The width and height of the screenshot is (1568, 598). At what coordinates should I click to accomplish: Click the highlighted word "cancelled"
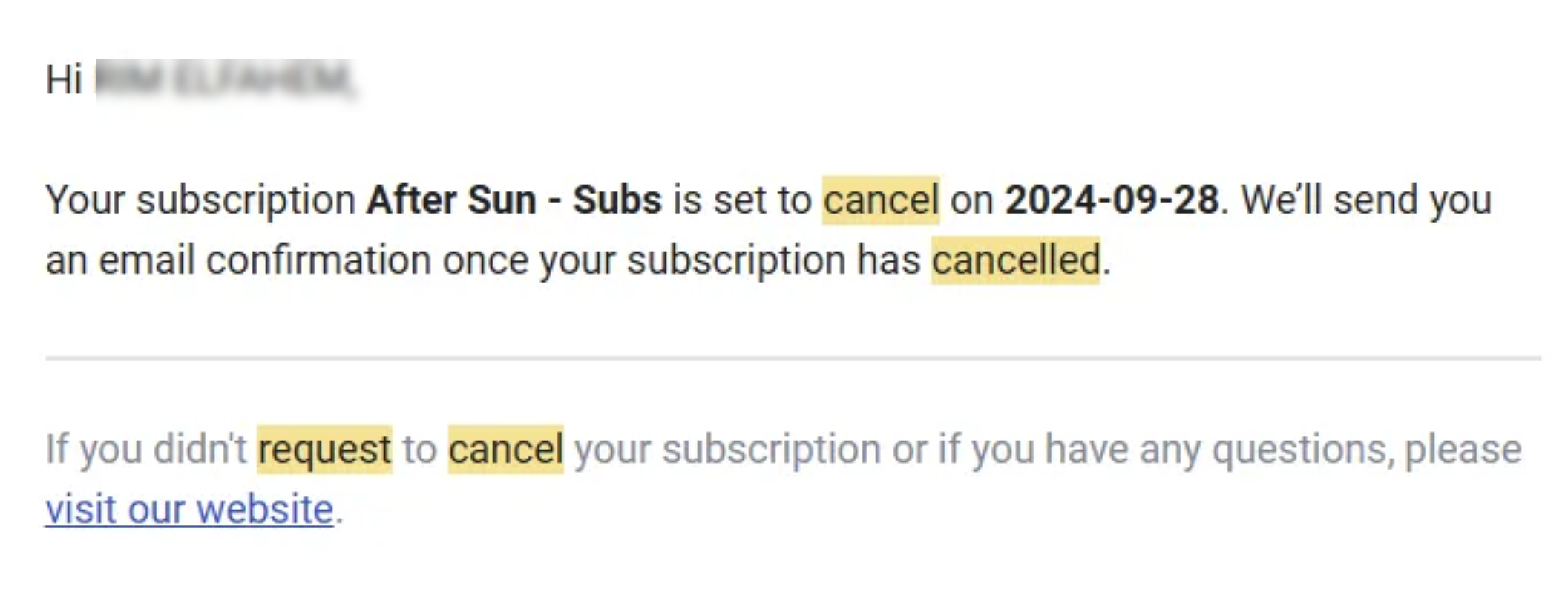pyautogui.click(x=1015, y=260)
